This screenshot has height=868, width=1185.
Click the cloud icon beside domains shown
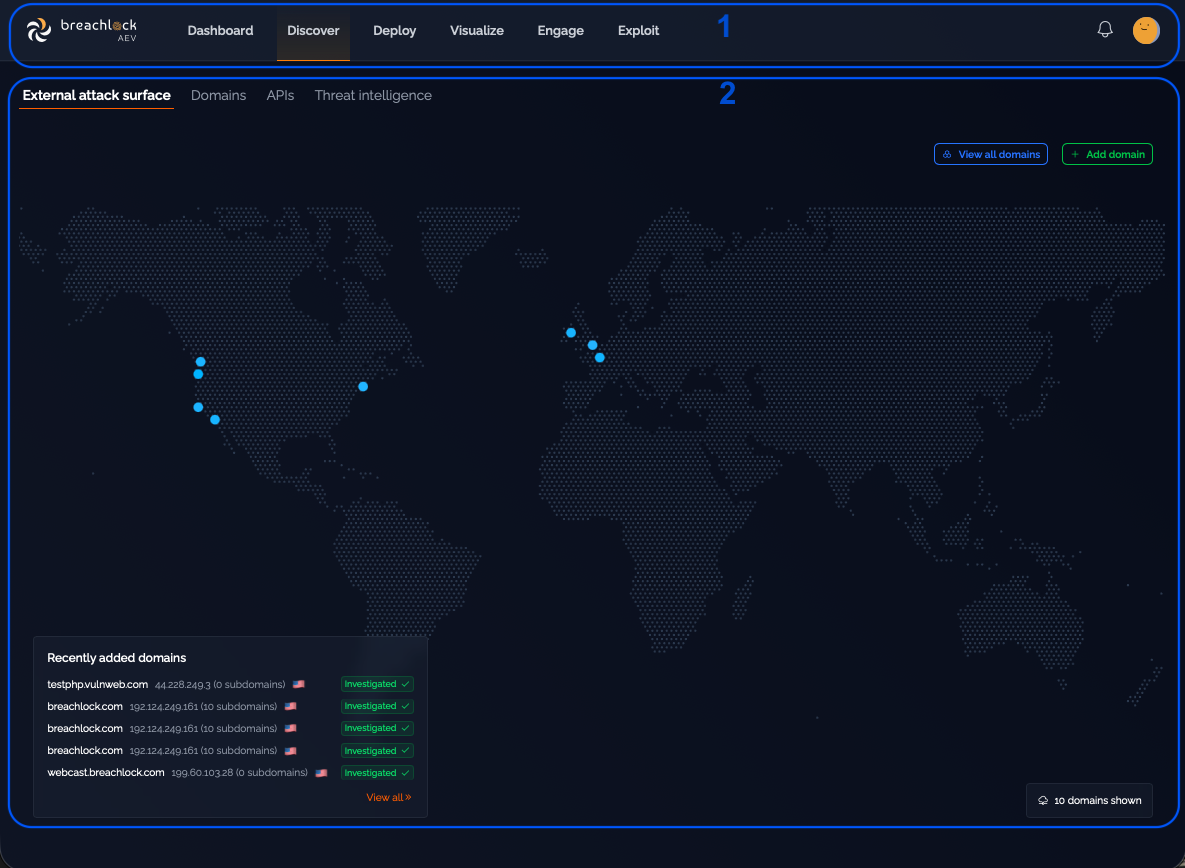tap(1043, 801)
